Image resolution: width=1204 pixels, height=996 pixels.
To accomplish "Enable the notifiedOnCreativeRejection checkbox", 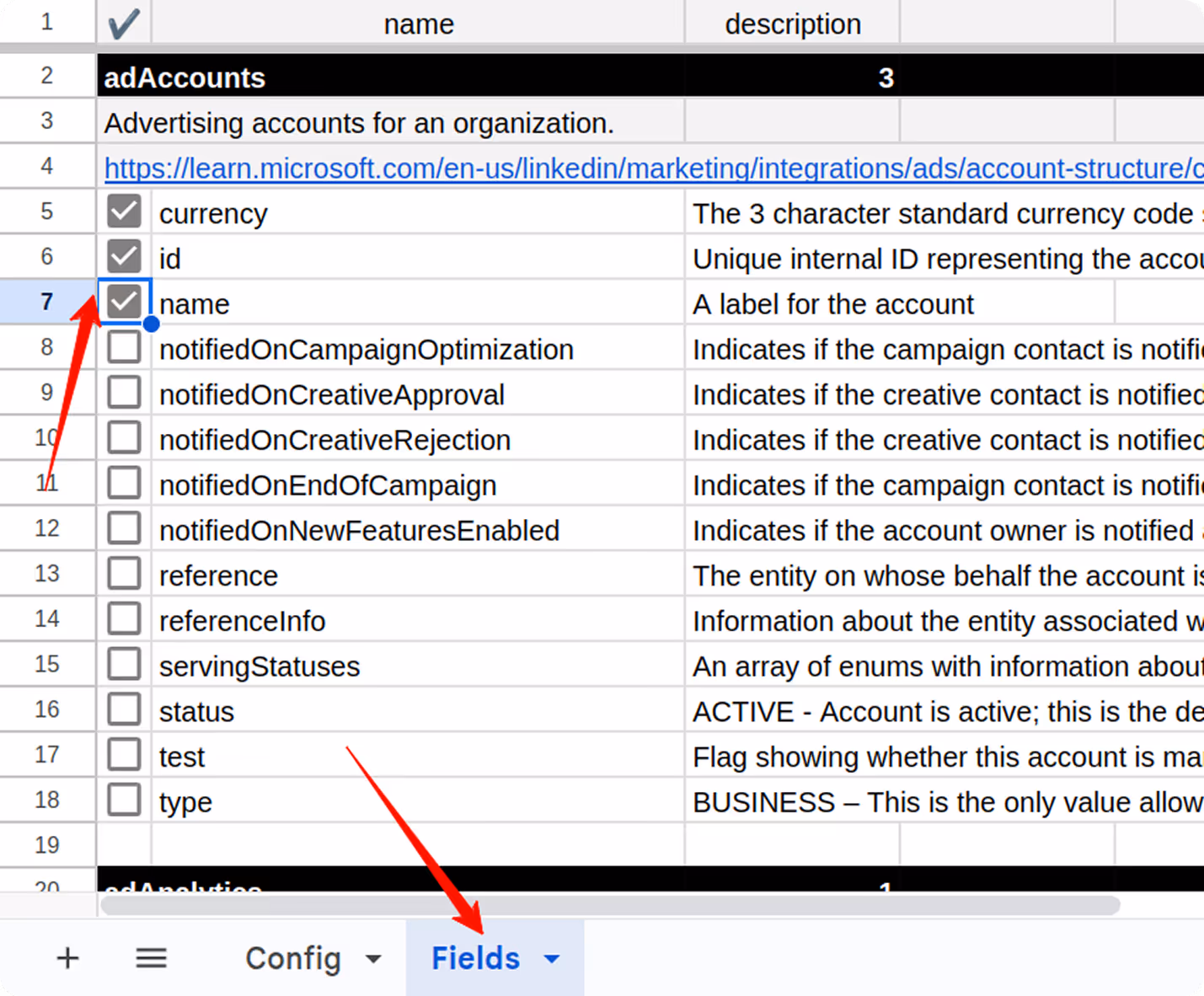I will pyautogui.click(x=123, y=436).
